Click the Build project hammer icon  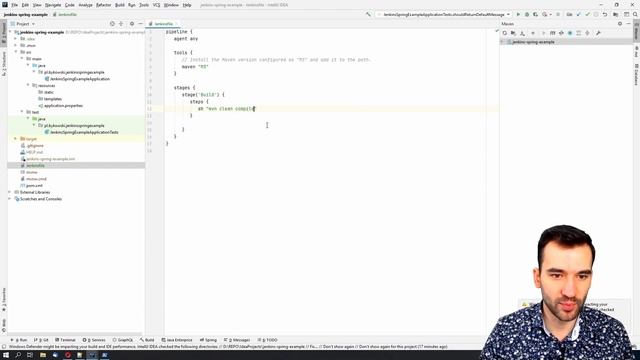[x=368, y=14]
